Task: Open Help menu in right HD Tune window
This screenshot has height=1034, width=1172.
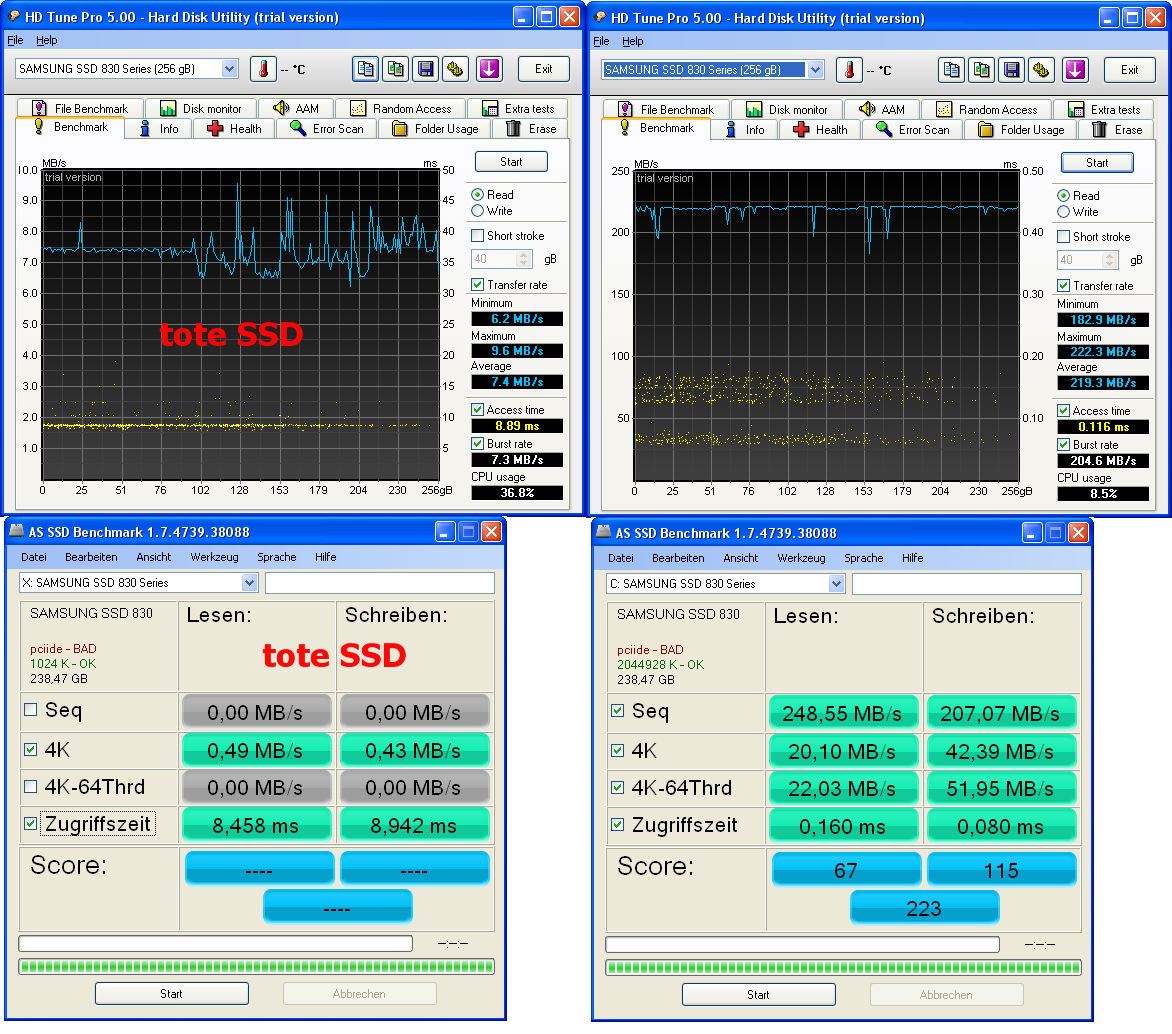Action: tap(632, 41)
